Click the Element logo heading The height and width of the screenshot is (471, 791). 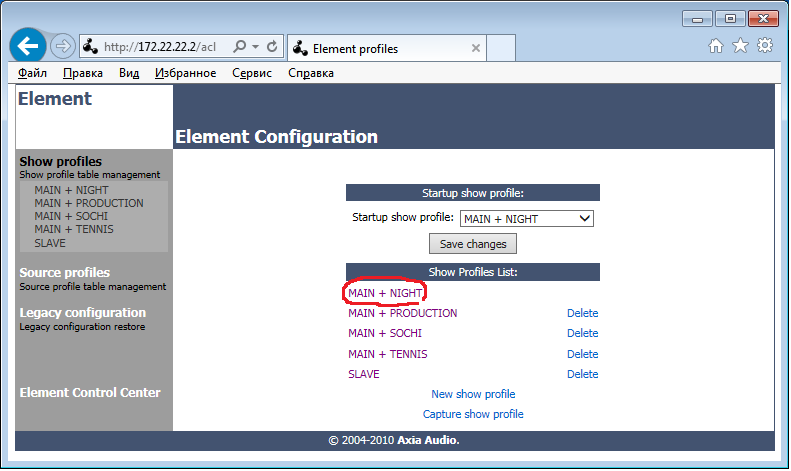pyautogui.click(x=54, y=99)
